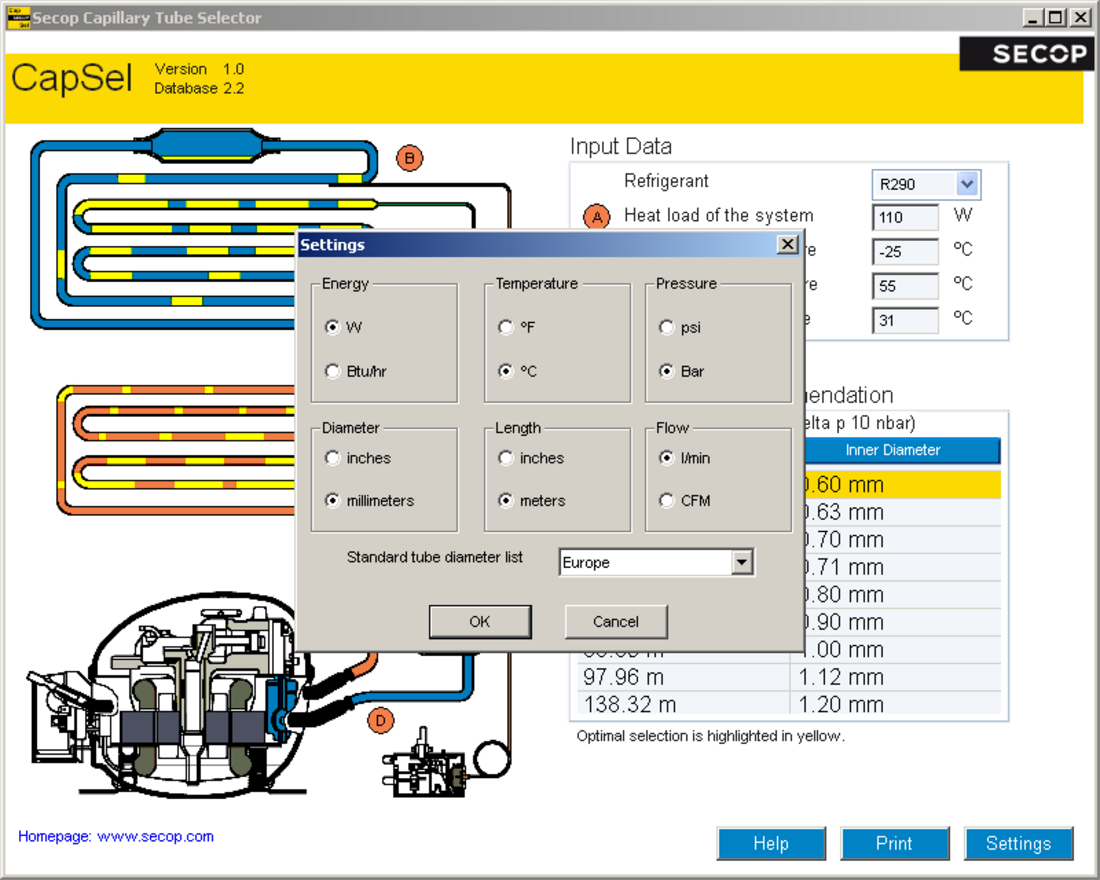1100x880 pixels.
Task: Open the www.secop.com homepage link
Action: (155, 836)
